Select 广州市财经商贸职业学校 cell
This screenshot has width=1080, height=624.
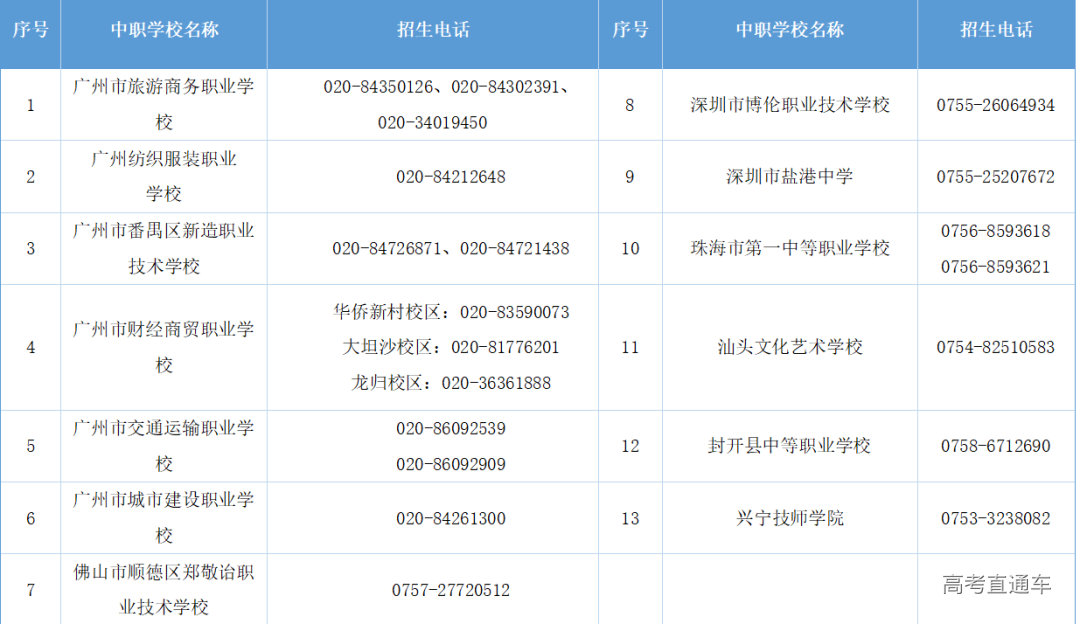coord(164,347)
